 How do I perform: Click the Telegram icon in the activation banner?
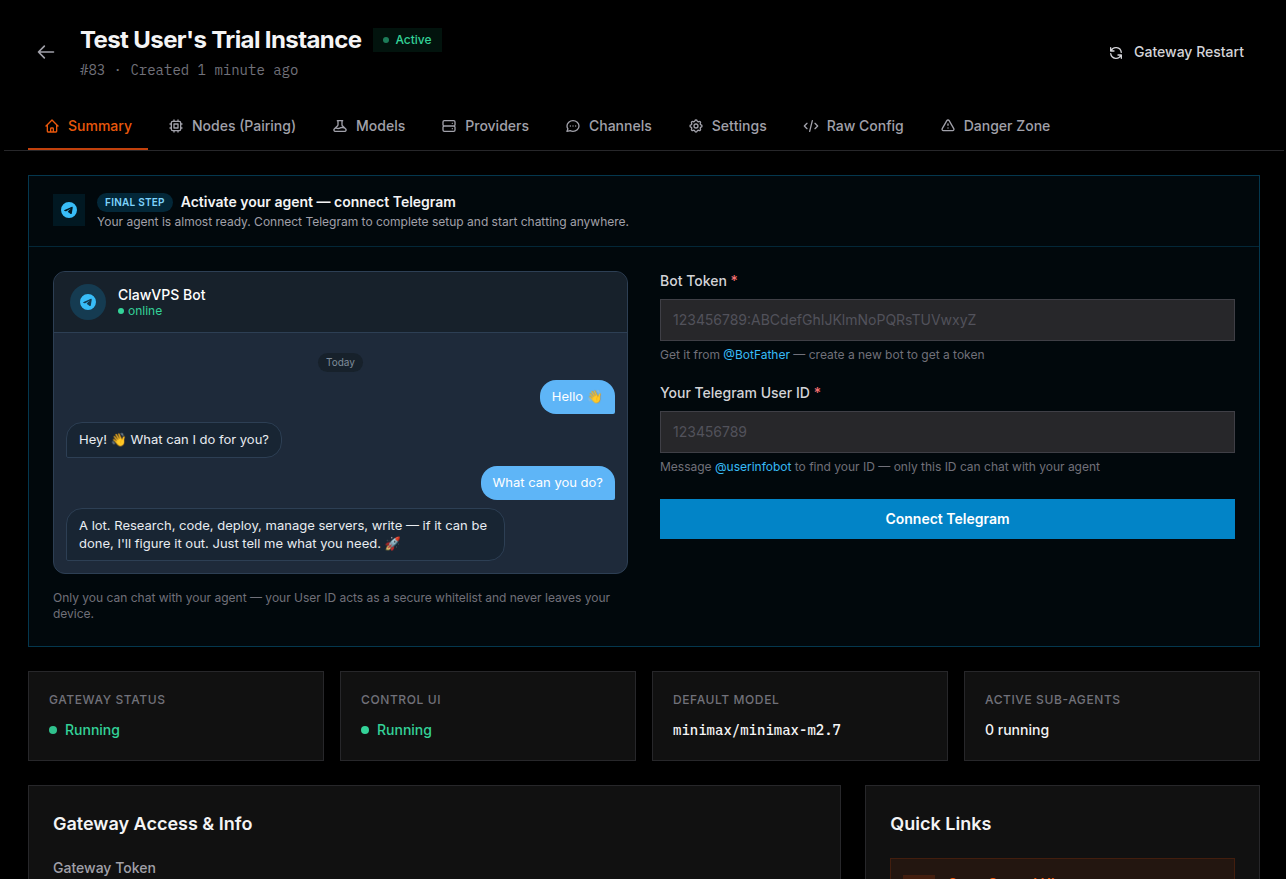click(69, 210)
